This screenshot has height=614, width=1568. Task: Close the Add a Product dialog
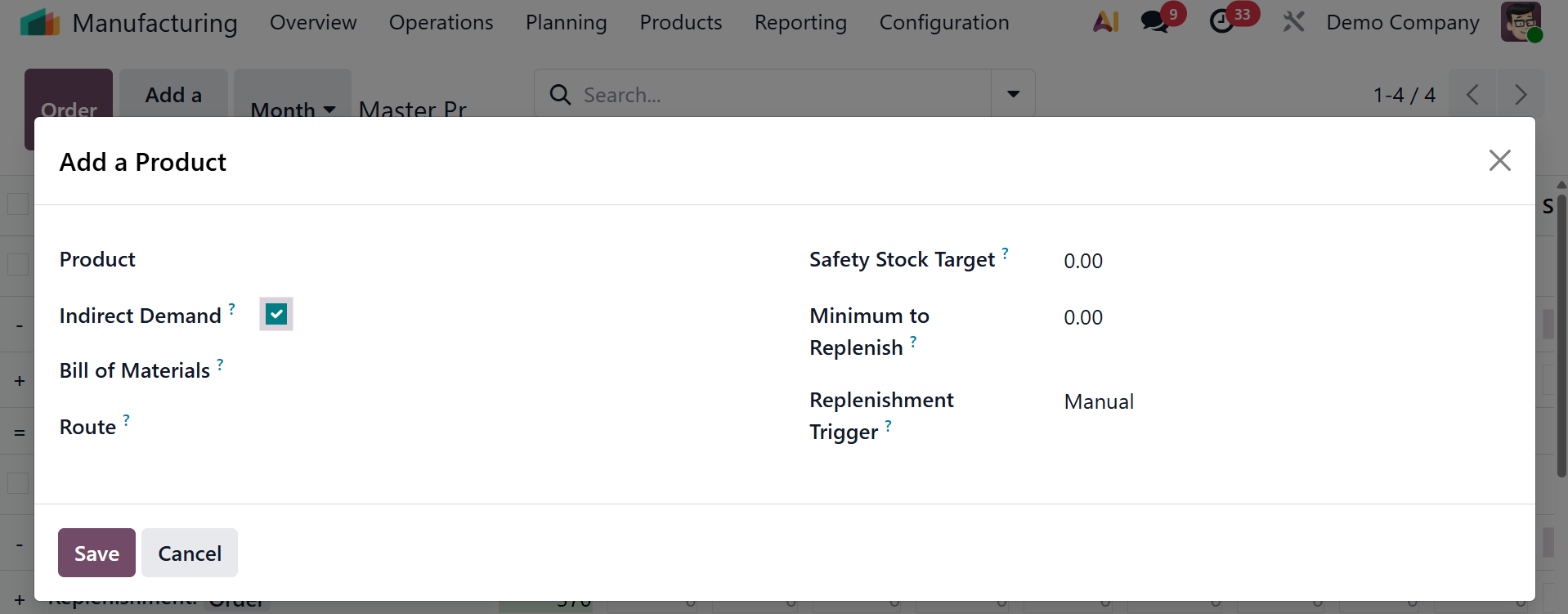[x=1499, y=160]
